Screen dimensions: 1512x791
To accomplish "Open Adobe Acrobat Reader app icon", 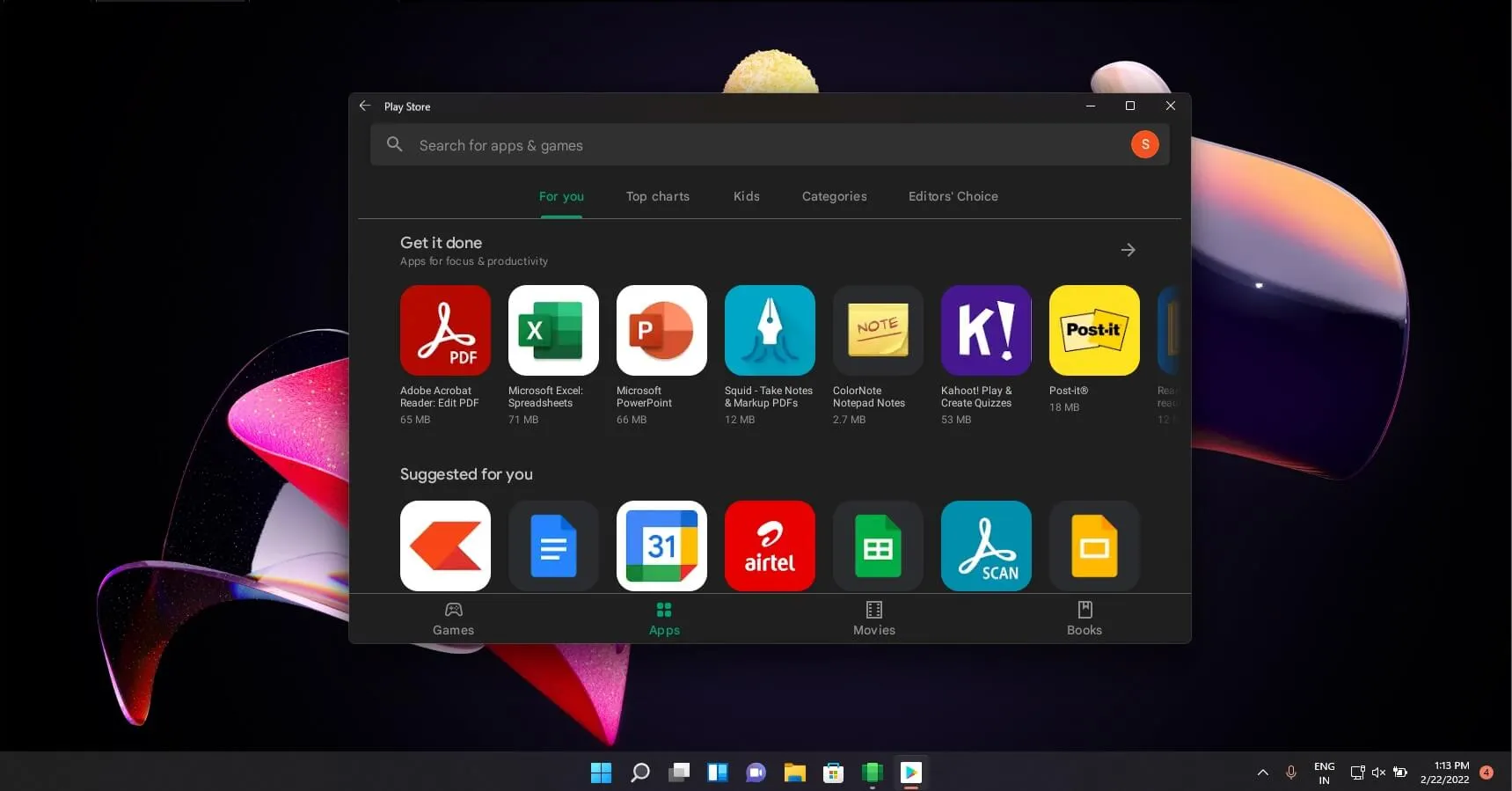I will (x=445, y=330).
